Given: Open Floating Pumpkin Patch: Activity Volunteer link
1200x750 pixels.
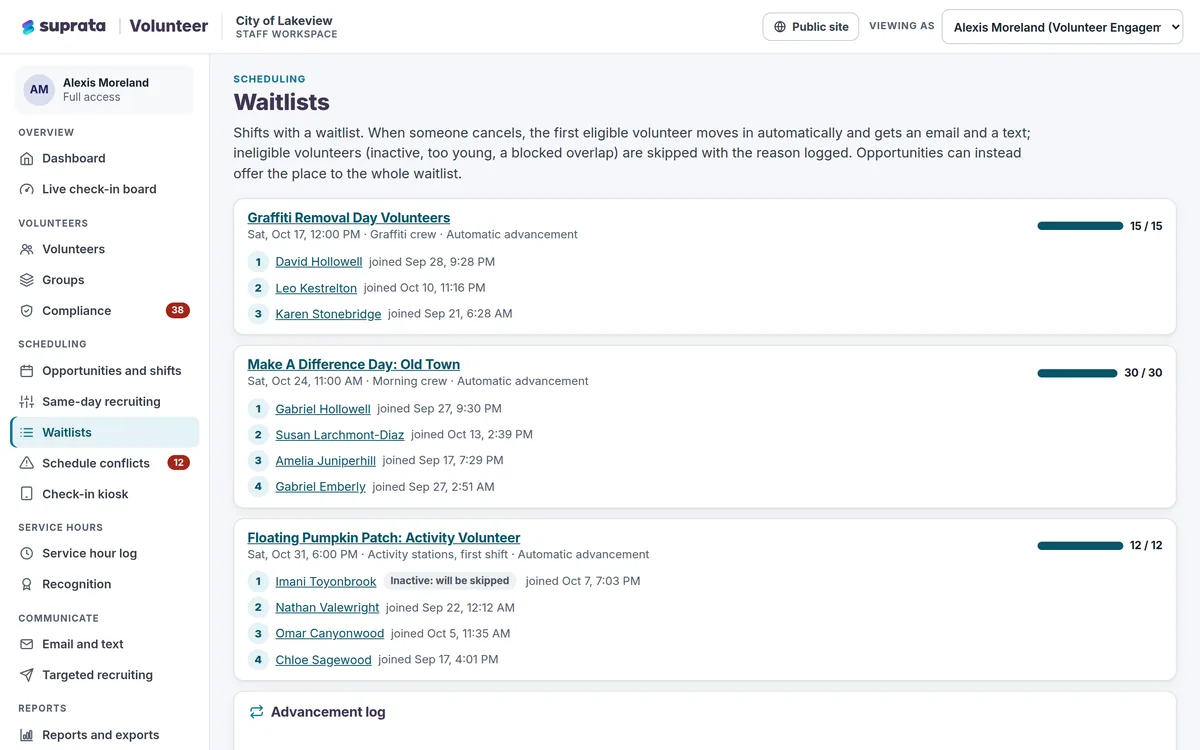Looking at the screenshot, I should [384, 538].
